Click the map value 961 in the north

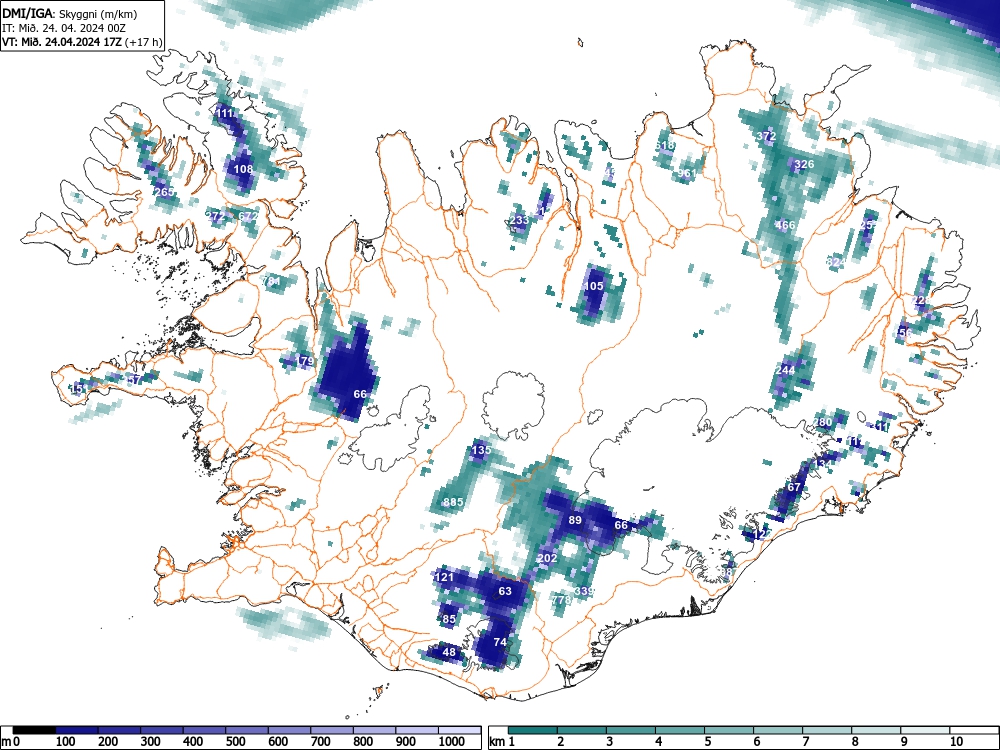coord(688,173)
